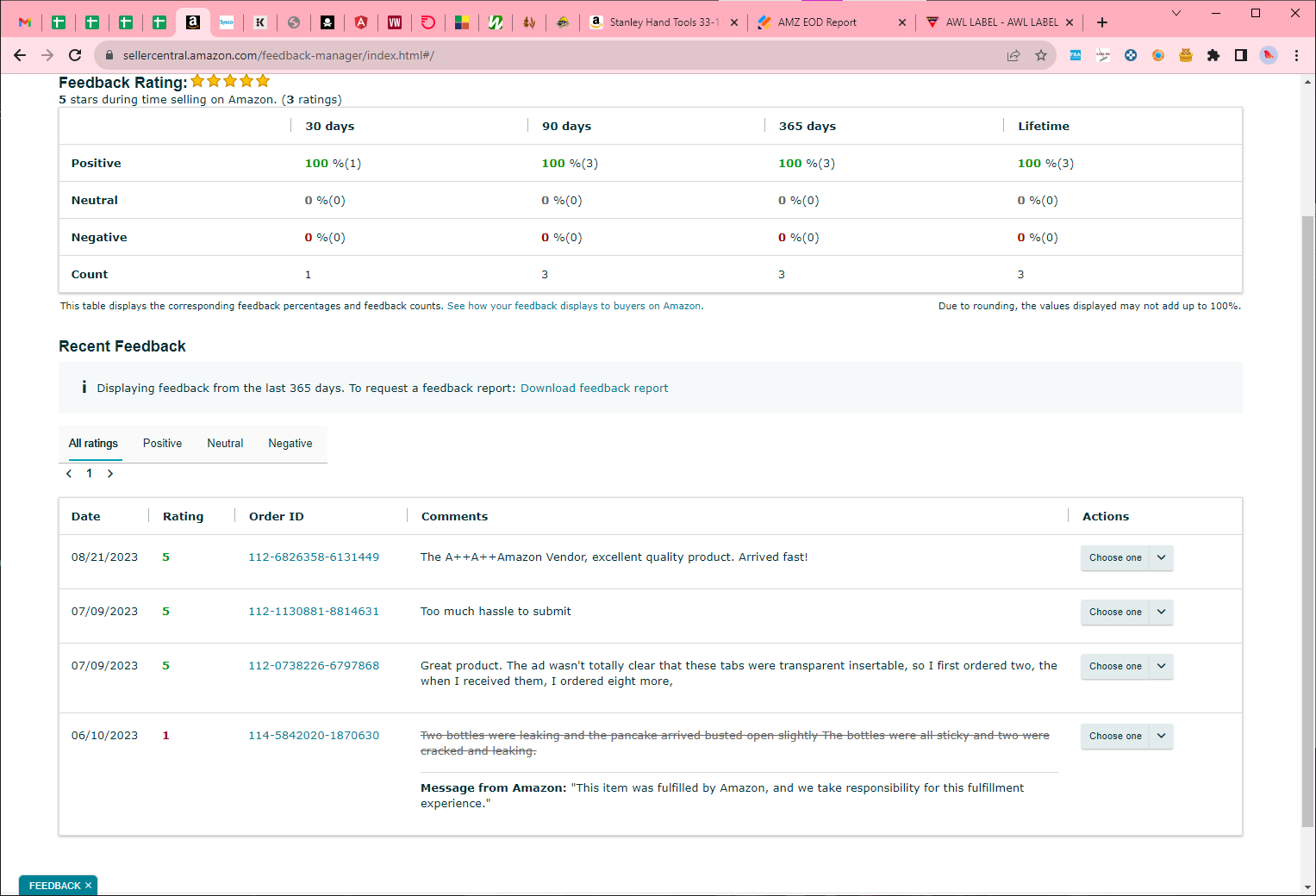Open 'See how your feedback displays' link
Viewport: 1316px width, 896px height.
(x=574, y=306)
